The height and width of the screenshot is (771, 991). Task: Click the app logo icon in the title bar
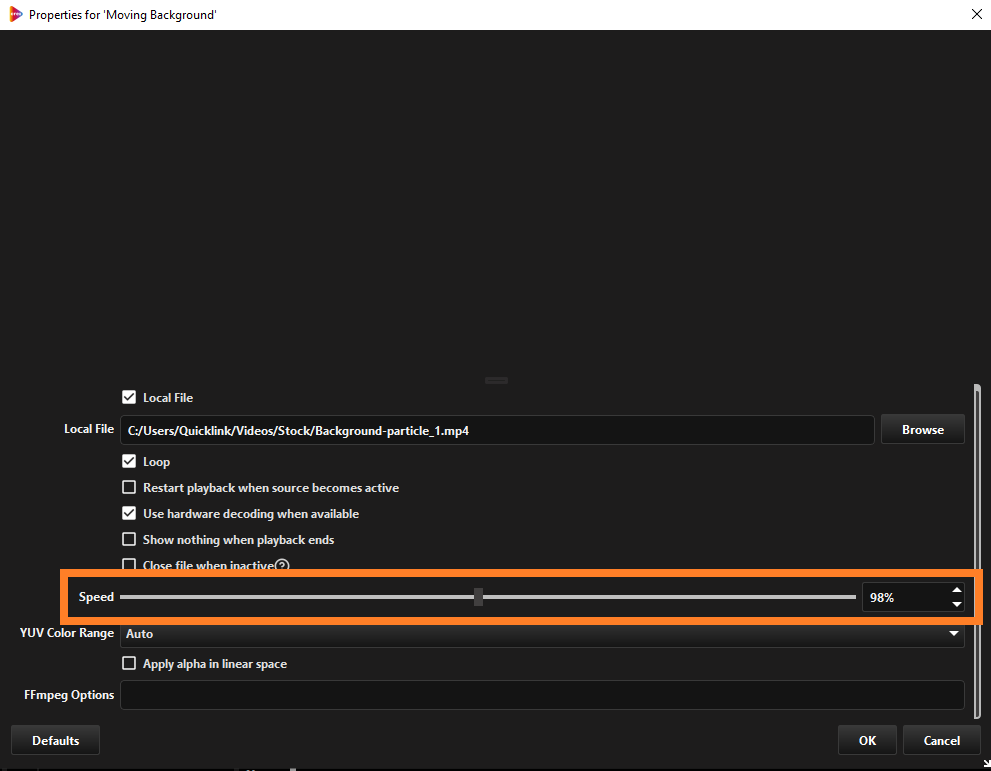point(16,14)
